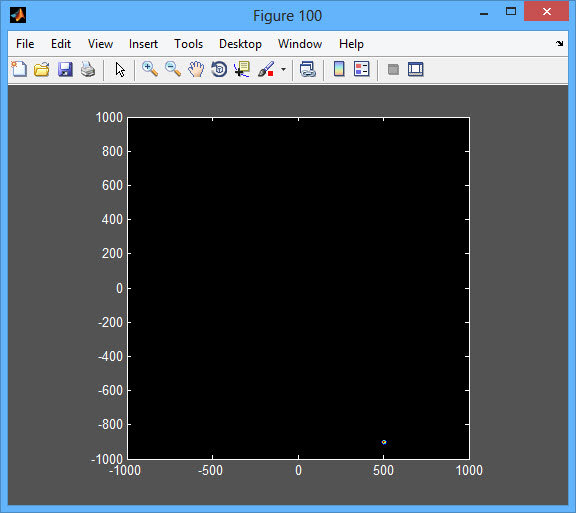Activate the Zoom In magnifier tool
Image resolution: width=576 pixels, height=513 pixels.
[x=150, y=69]
